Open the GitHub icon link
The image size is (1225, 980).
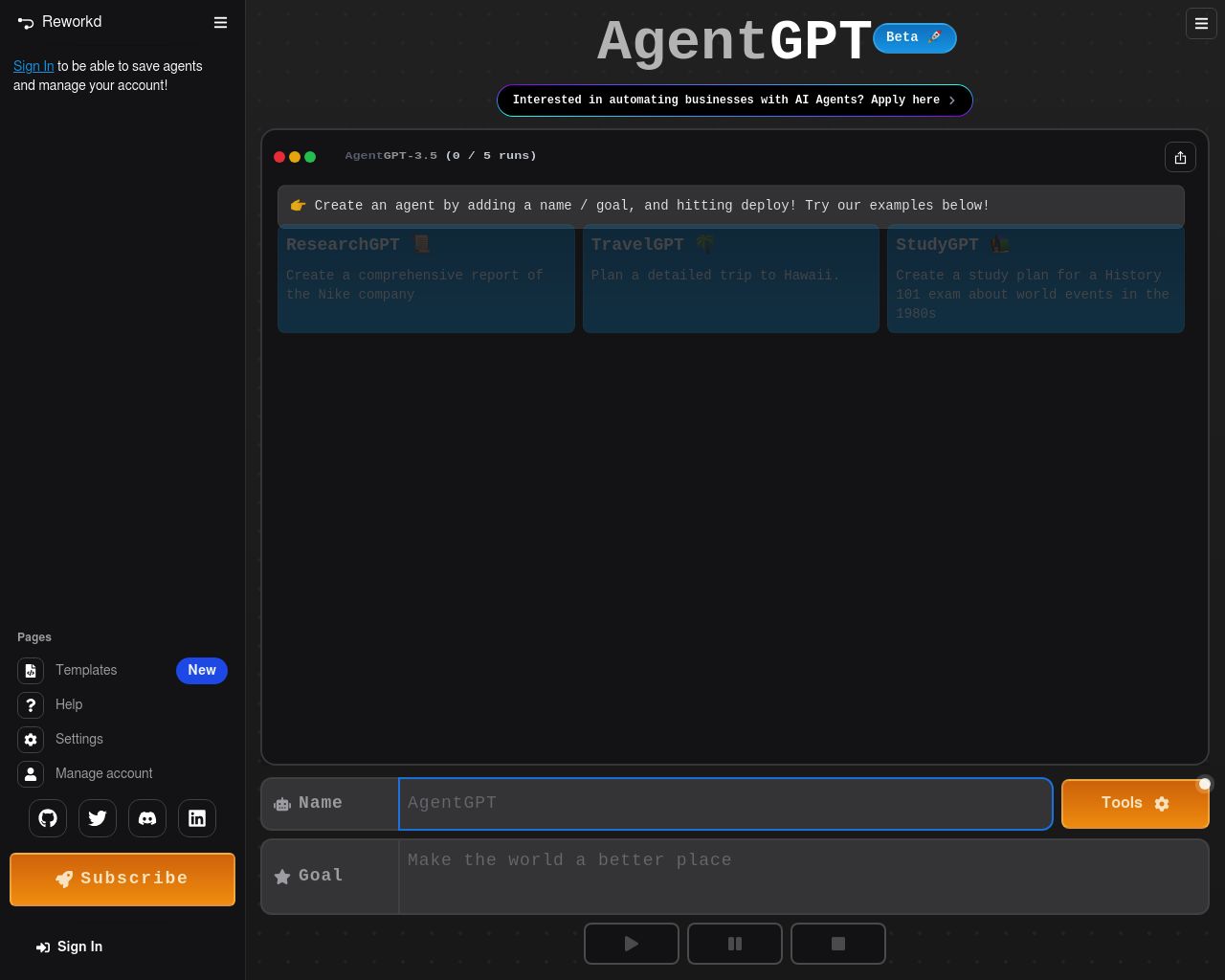point(48,818)
